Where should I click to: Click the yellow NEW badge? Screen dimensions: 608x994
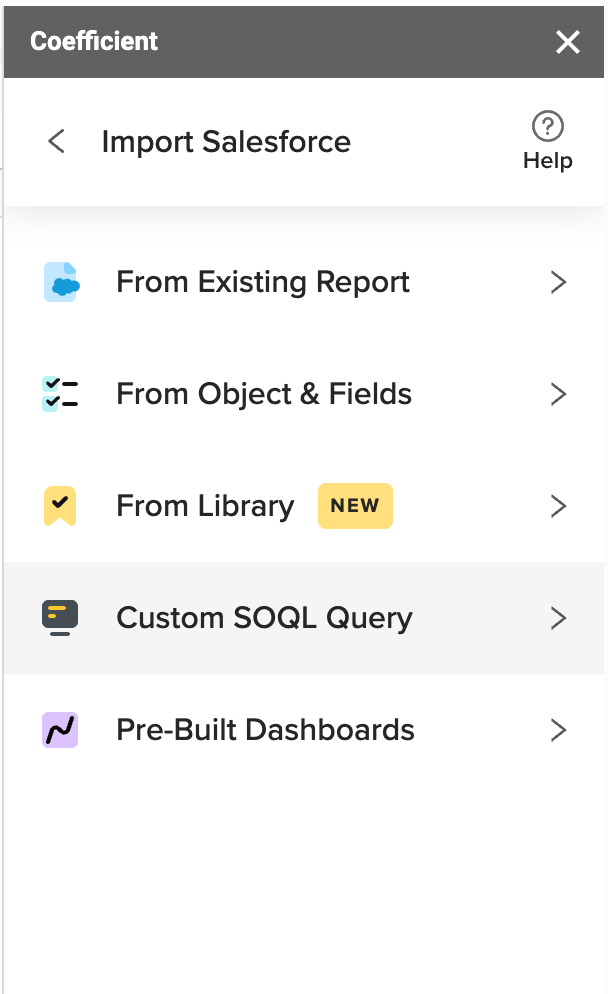[x=355, y=506]
